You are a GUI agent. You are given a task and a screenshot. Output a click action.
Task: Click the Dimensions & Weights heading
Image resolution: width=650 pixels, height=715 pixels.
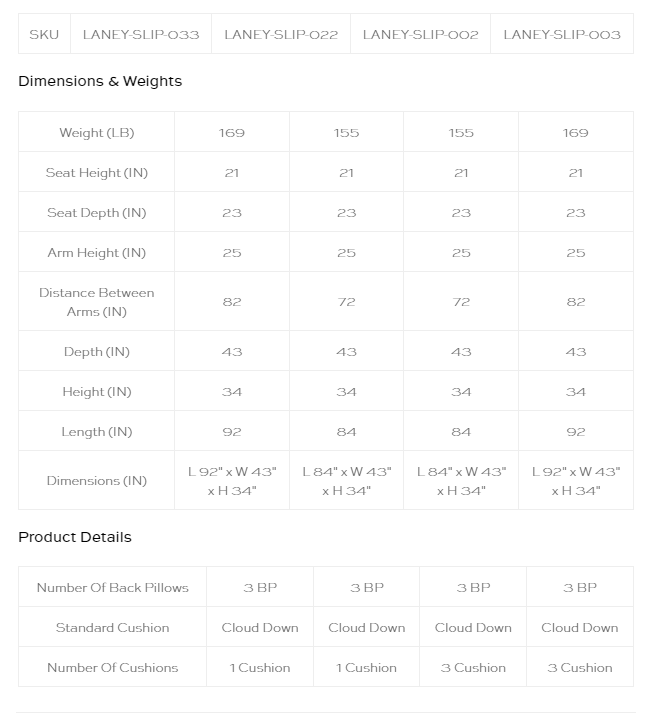point(100,81)
